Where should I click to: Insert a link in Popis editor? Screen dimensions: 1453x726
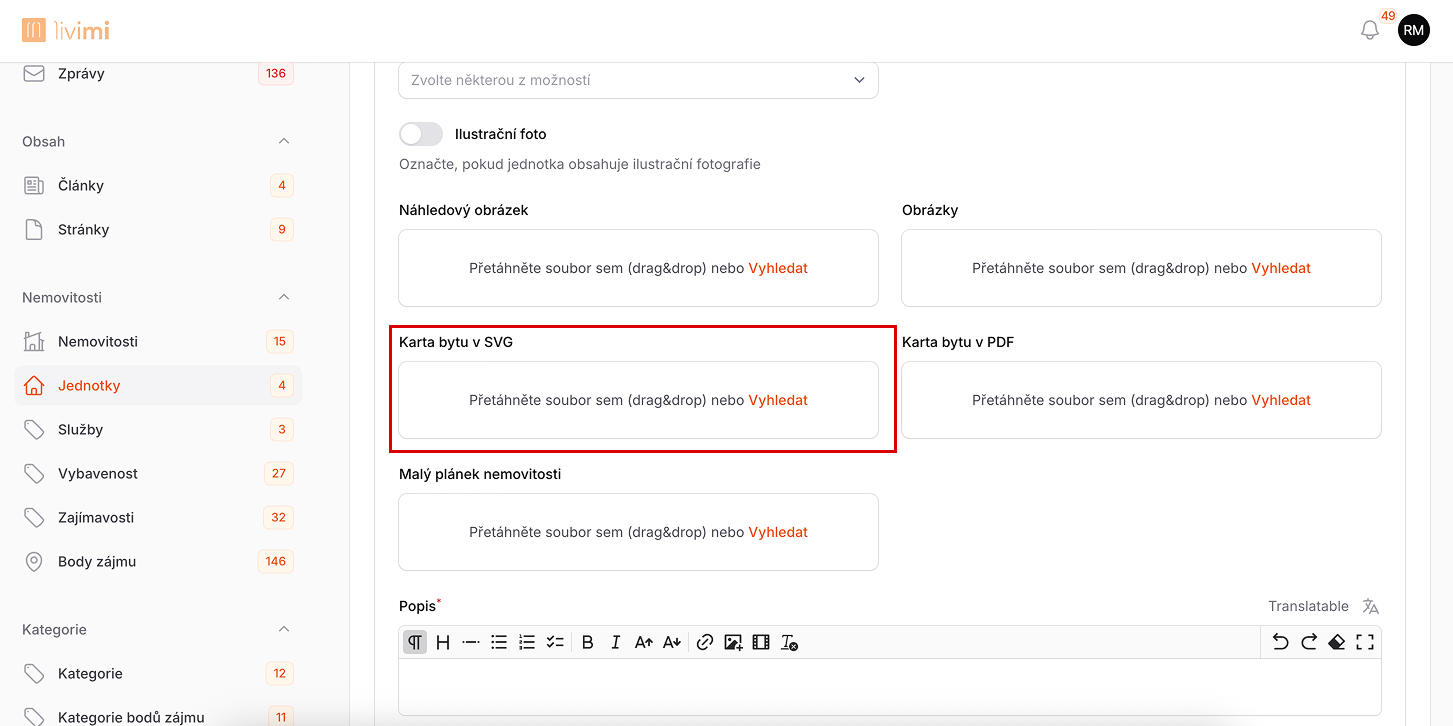pyautogui.click(x=705, y=642)
